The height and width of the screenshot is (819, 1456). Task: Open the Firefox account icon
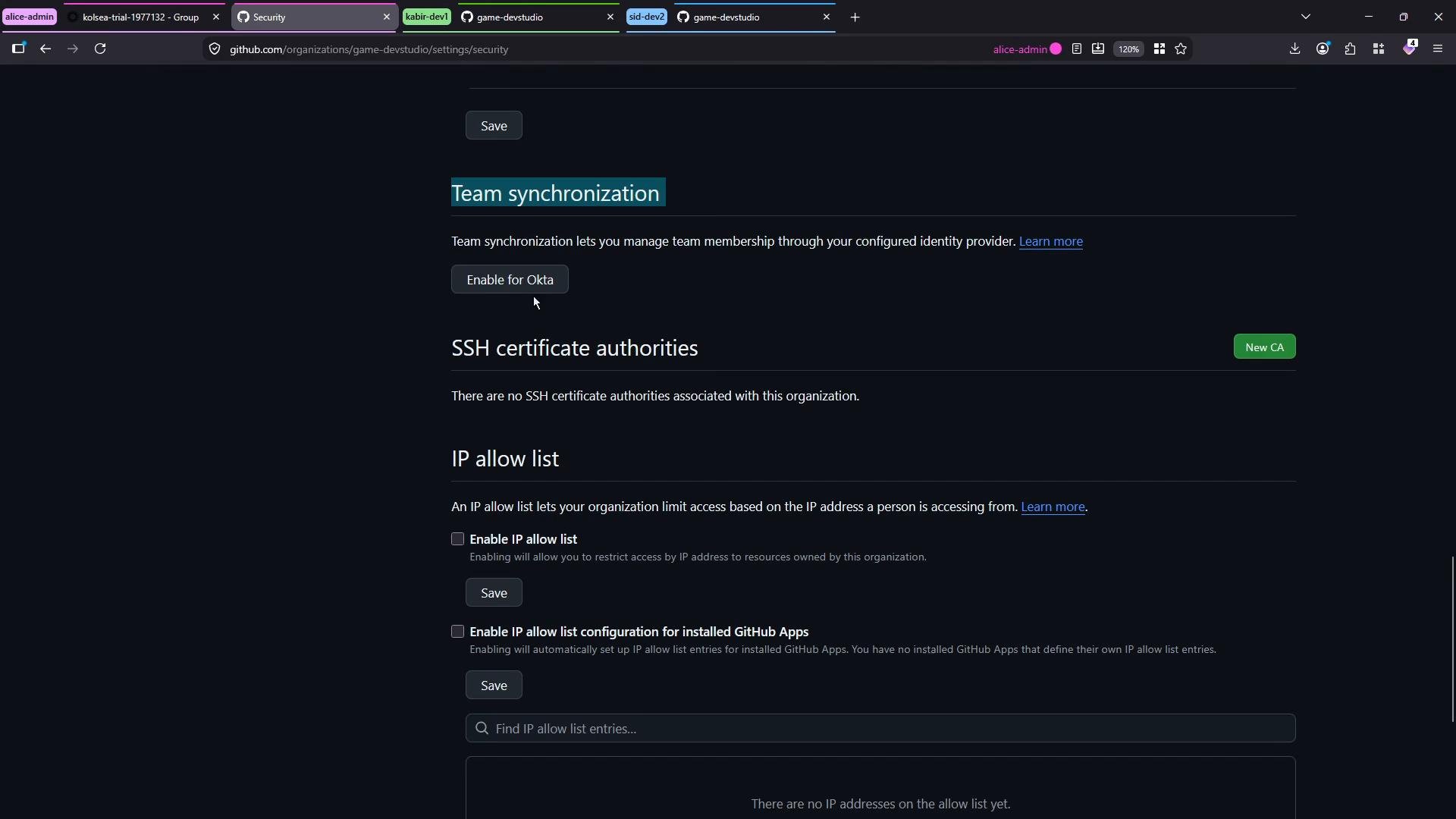[1323, 49]
